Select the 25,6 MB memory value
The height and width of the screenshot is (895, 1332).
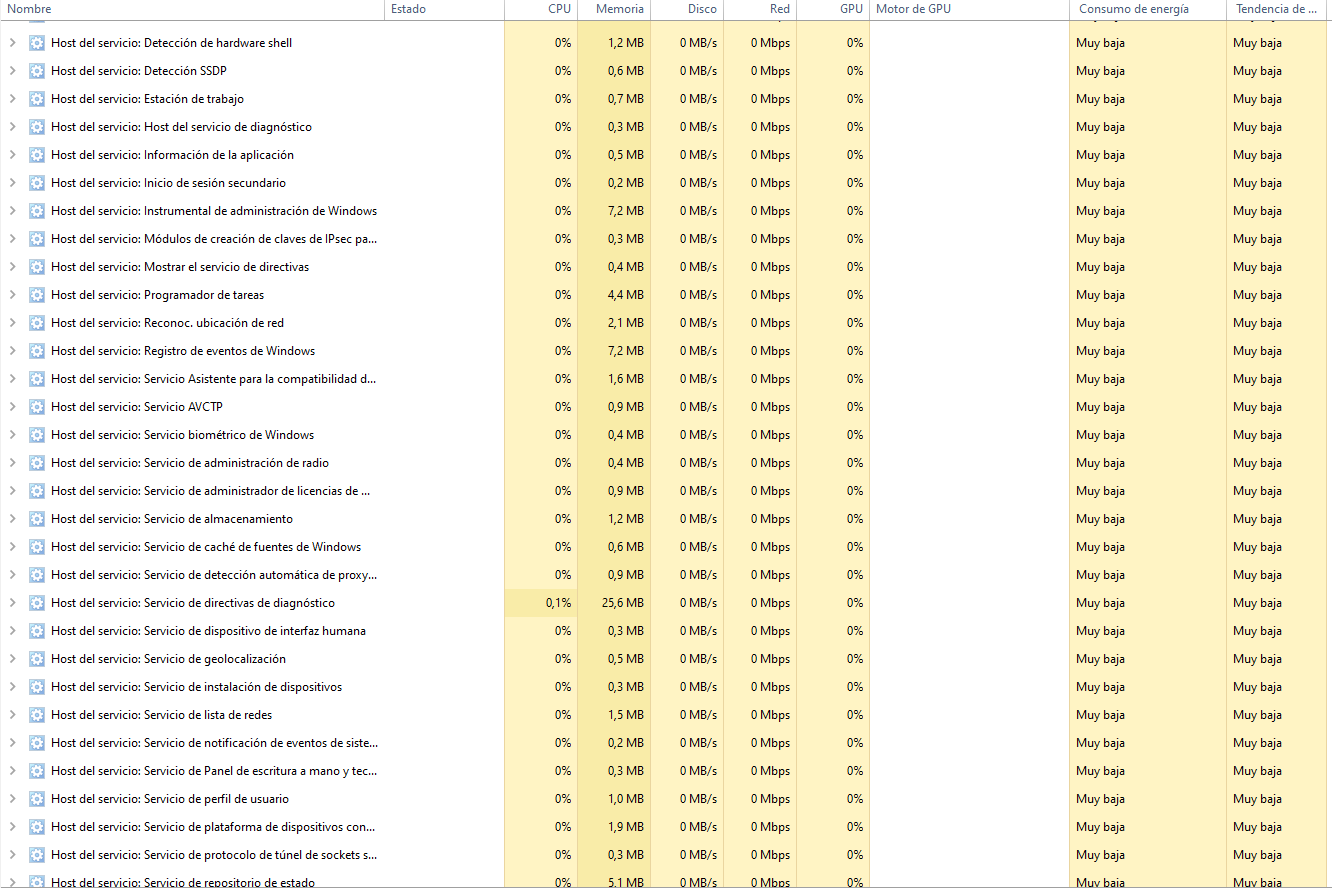click(x=622, y=603)
